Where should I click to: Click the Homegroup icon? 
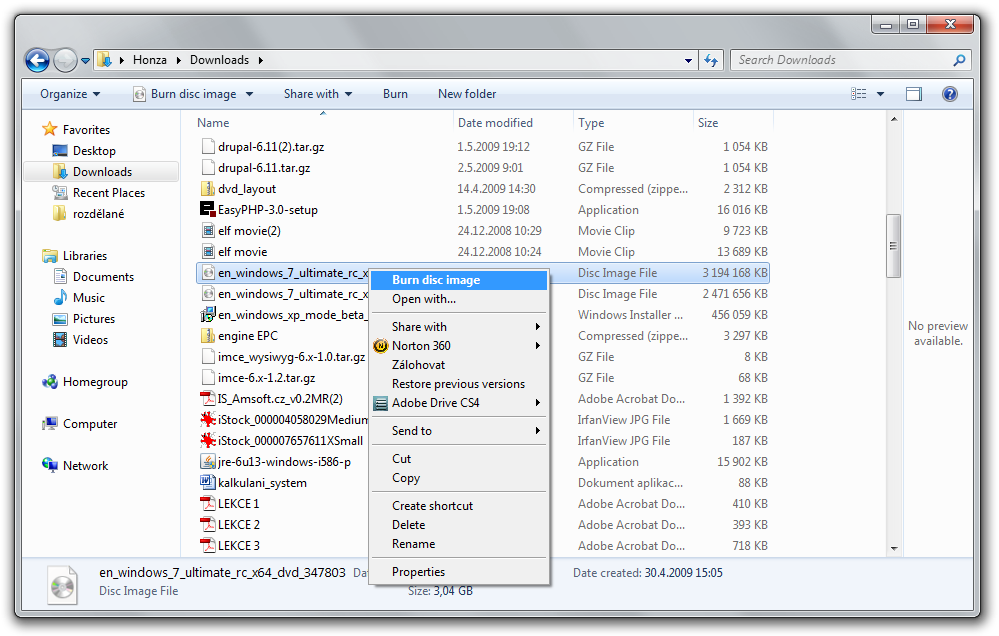(50, 382)
